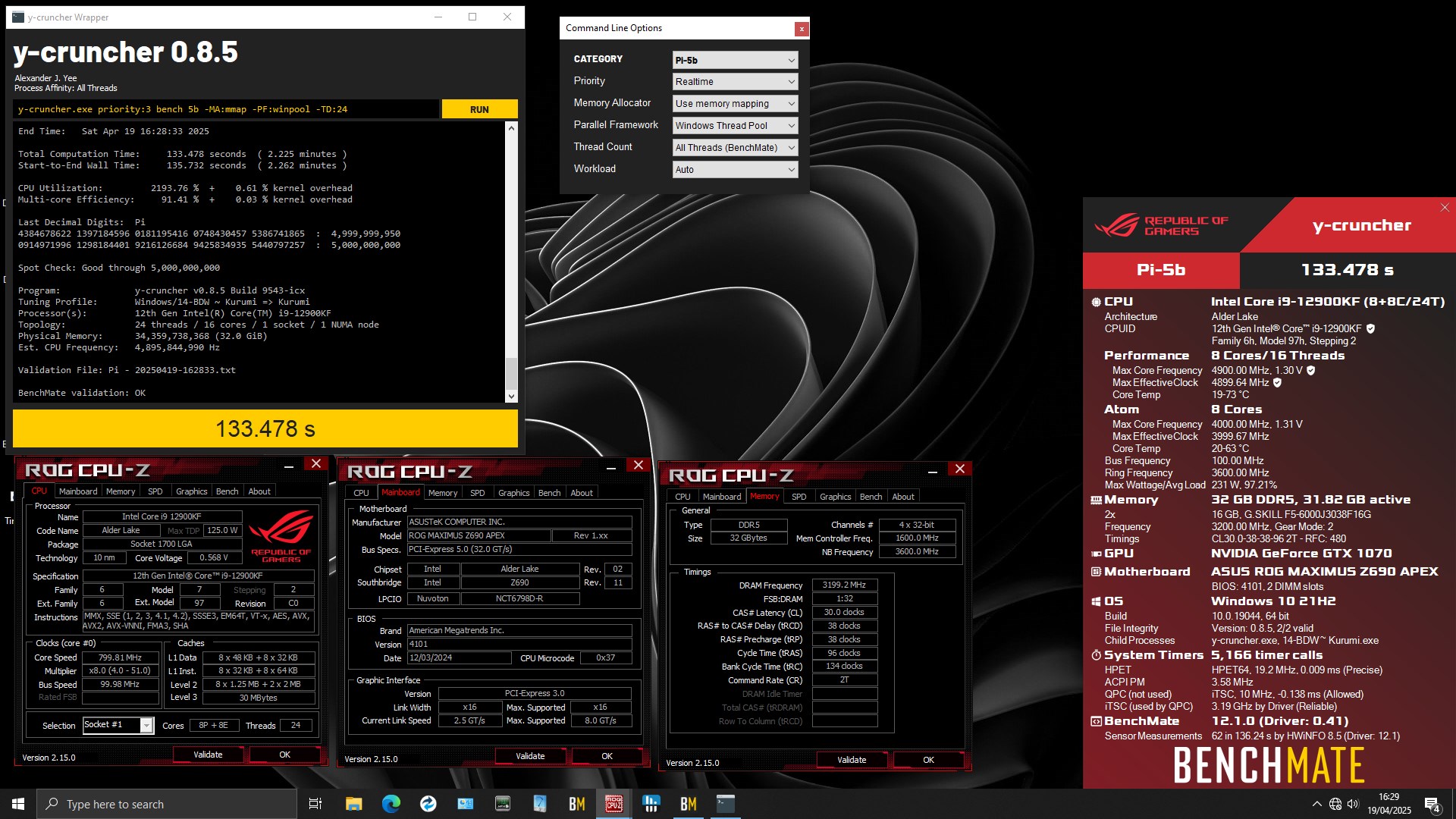Image resolution: width=1456 pixels, height=819 pixels.
Task: Click the y-cruncher output scrollbar up arrow
Action: (511, 128)
